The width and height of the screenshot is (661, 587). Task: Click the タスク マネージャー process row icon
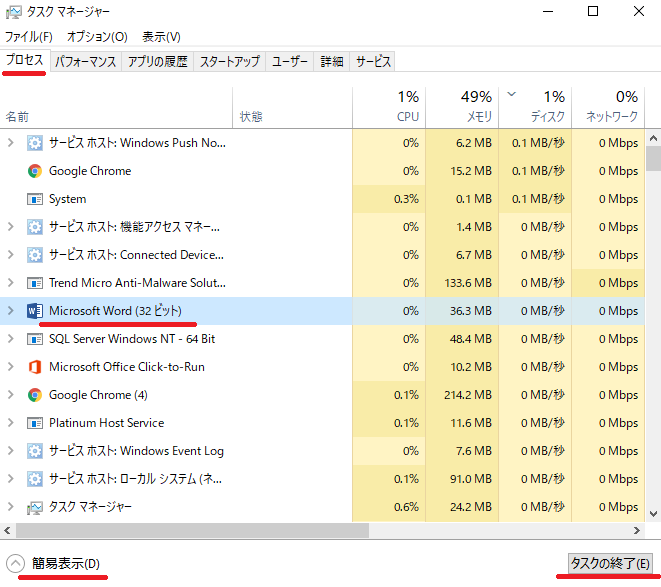point(35,508)
